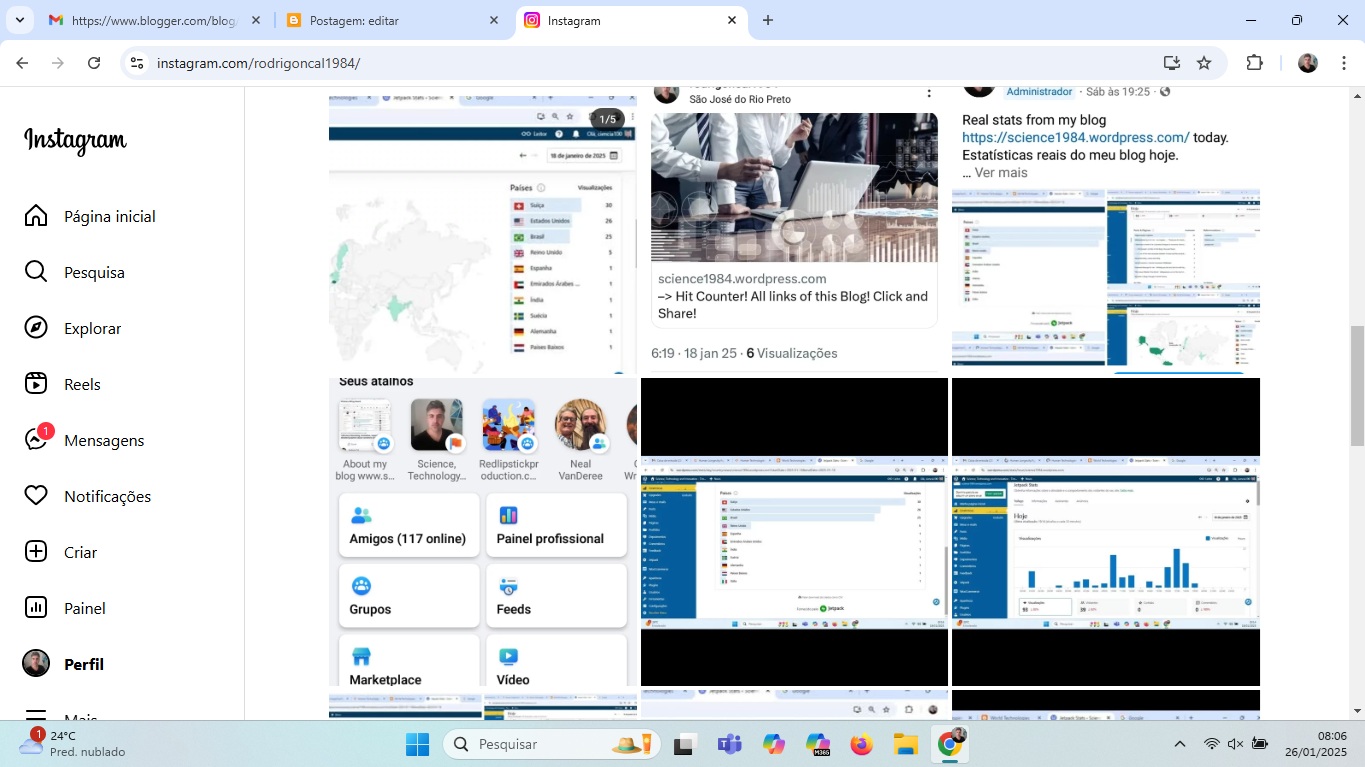Open Task View icon on taskbar
This screenshot has height=767, width=1365.
point(685,744)
